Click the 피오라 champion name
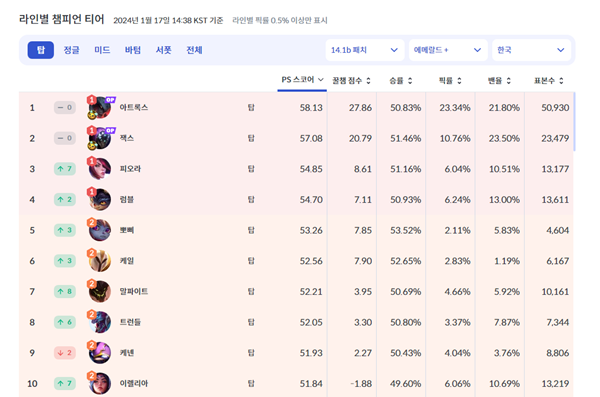 130,169
